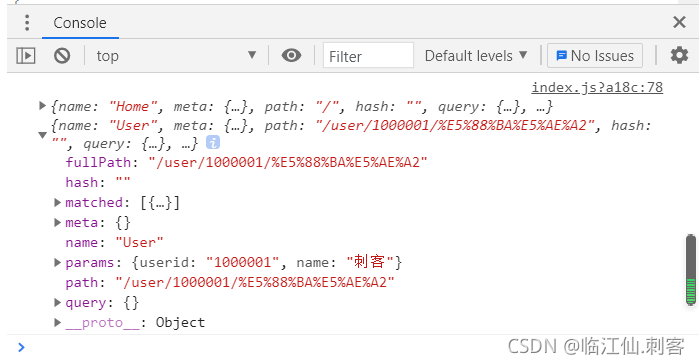This screenshot has width=699, height=364.
Task: Select the fullPath property value
Action: 288,162
